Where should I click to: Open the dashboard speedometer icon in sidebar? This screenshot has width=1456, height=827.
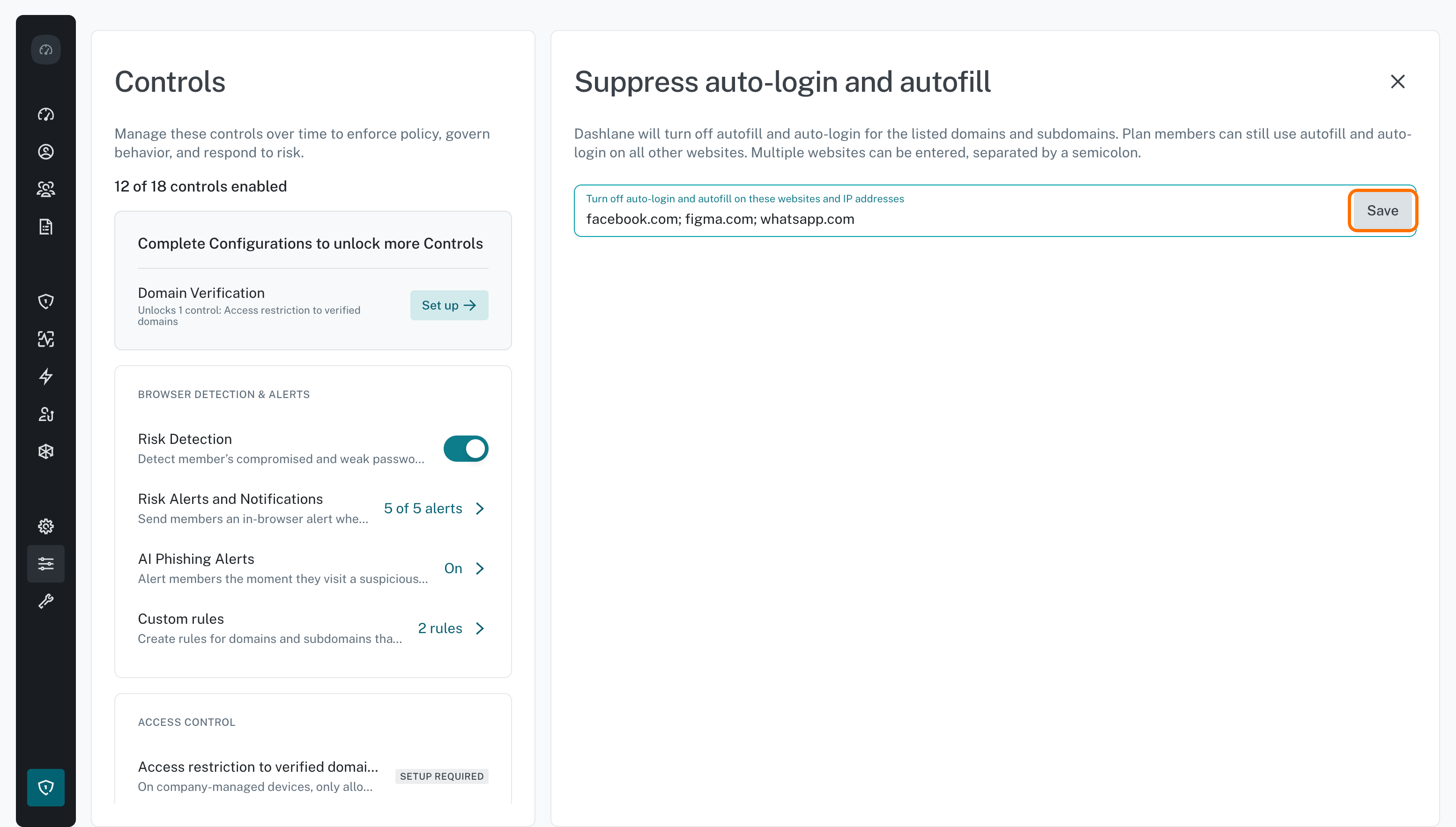coord(46,114)
